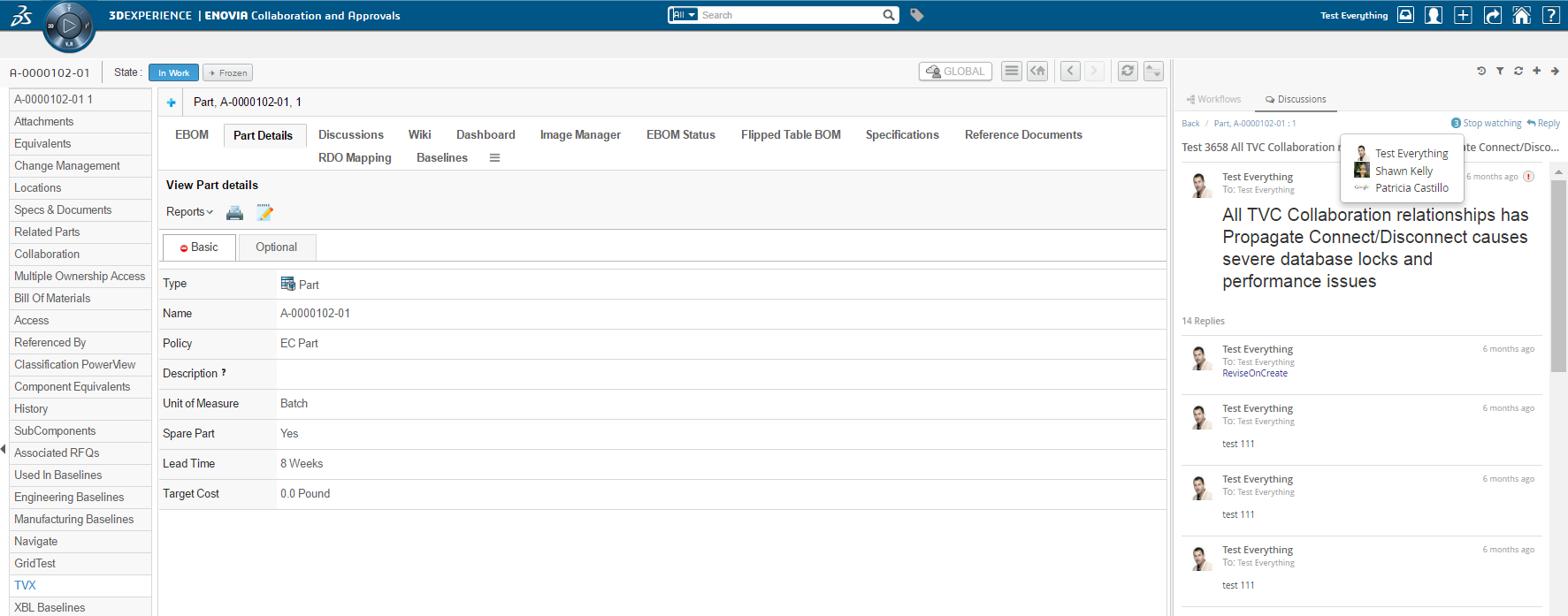This screenshot has height=616, width=1568.
Task: Click the tag icon beside the search box
Action: [917, 15]
